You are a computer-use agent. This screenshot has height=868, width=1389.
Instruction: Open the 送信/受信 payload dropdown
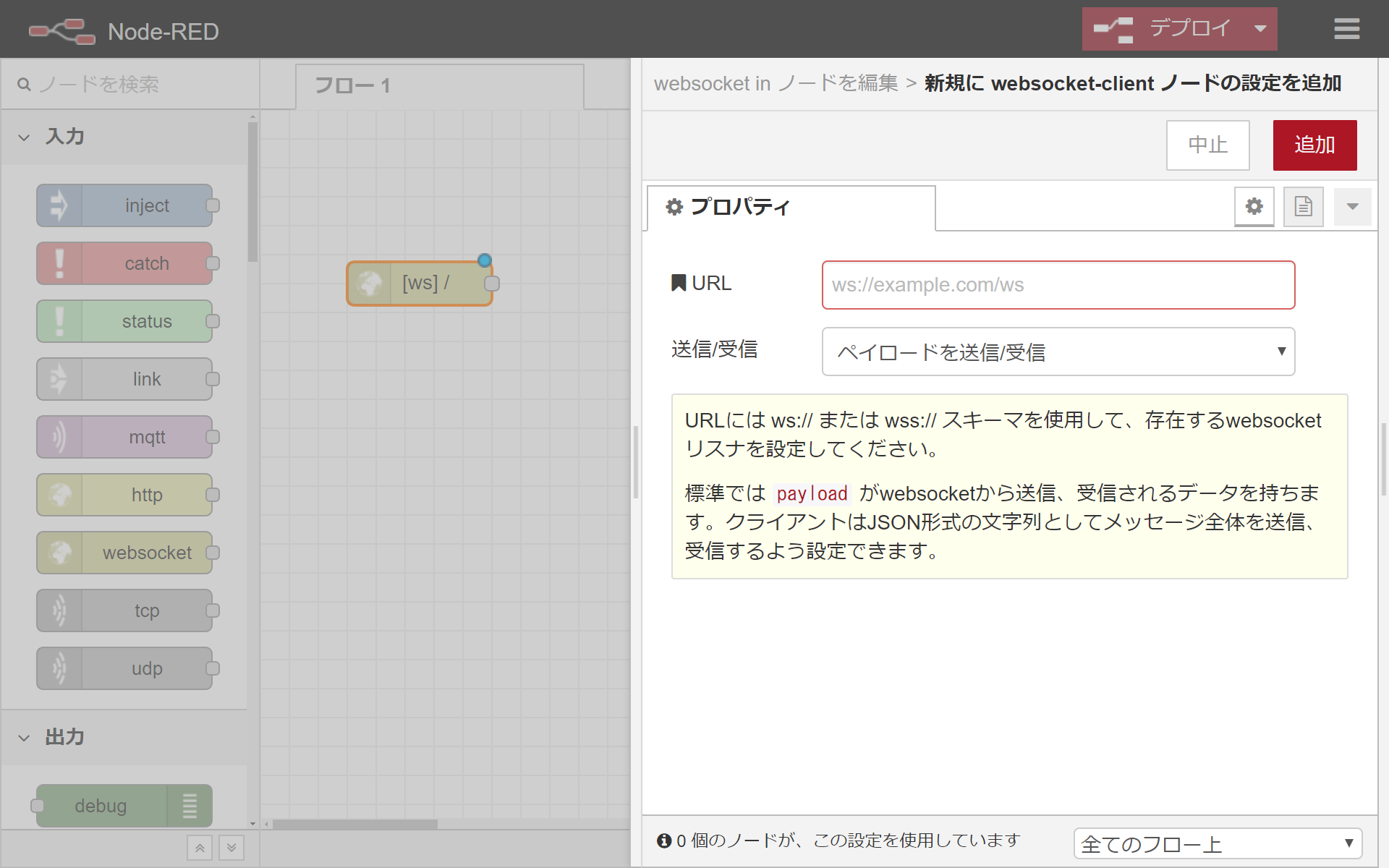(1058, 352)
